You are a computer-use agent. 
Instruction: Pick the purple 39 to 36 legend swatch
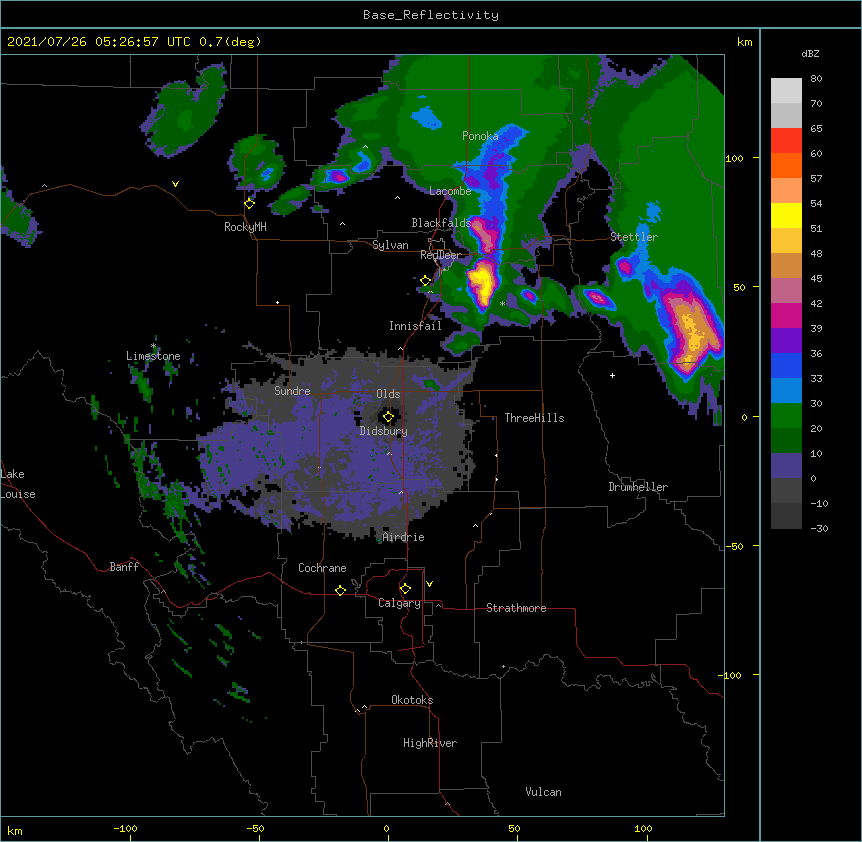[x=786, y=341]
